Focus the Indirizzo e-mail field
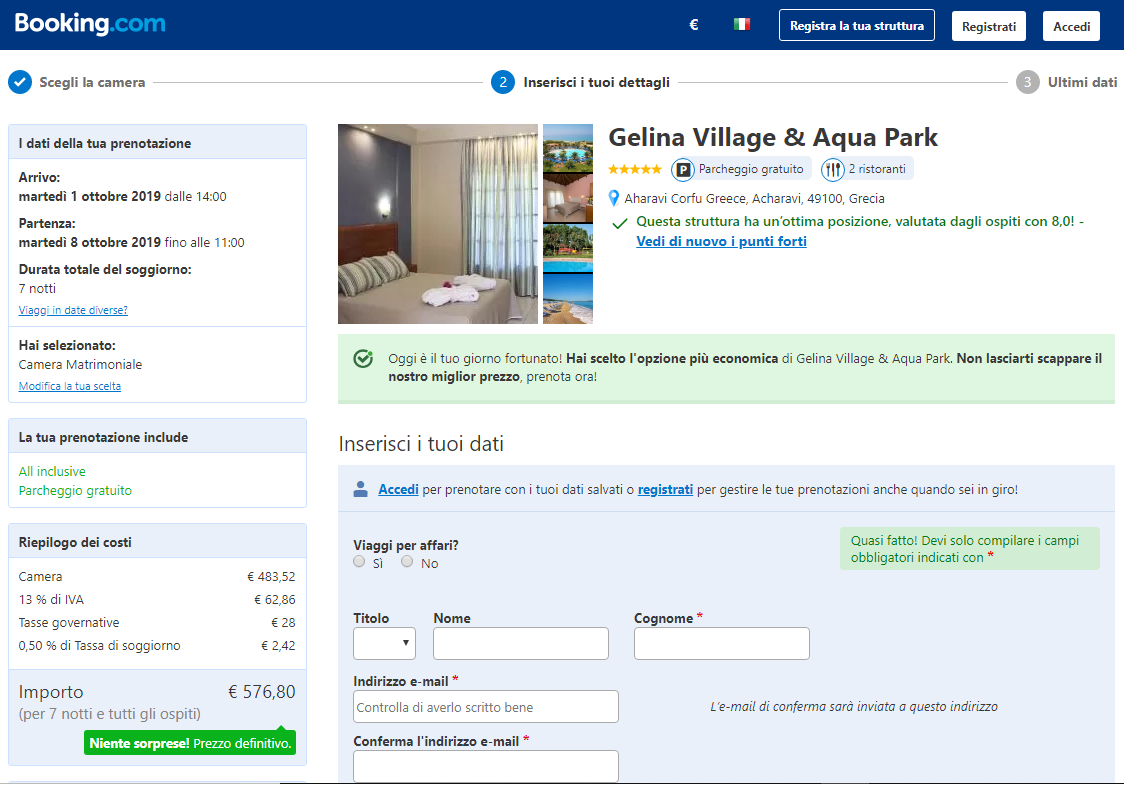 tap(486, 707)
